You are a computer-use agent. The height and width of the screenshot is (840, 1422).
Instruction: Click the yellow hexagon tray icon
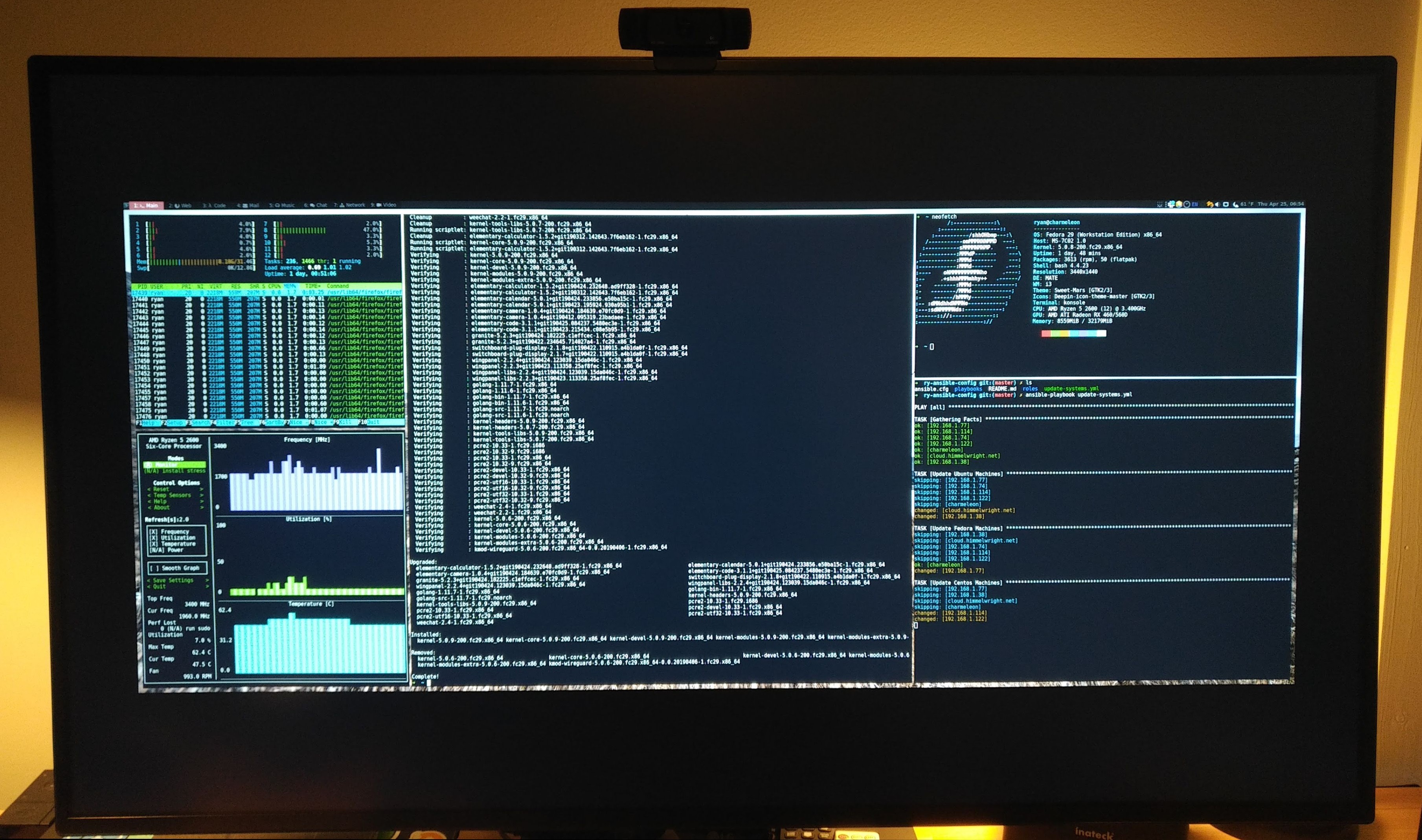point(1179,204)
